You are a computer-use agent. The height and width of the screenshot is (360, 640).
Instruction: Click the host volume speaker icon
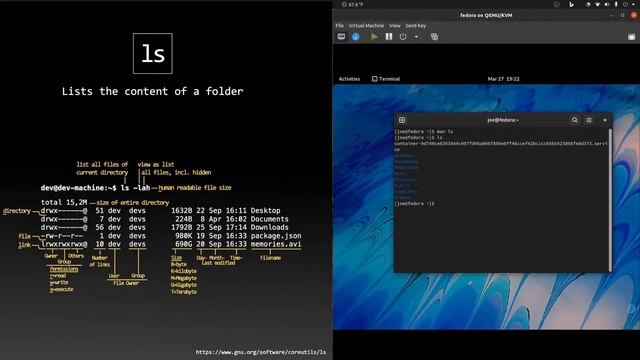607,4
